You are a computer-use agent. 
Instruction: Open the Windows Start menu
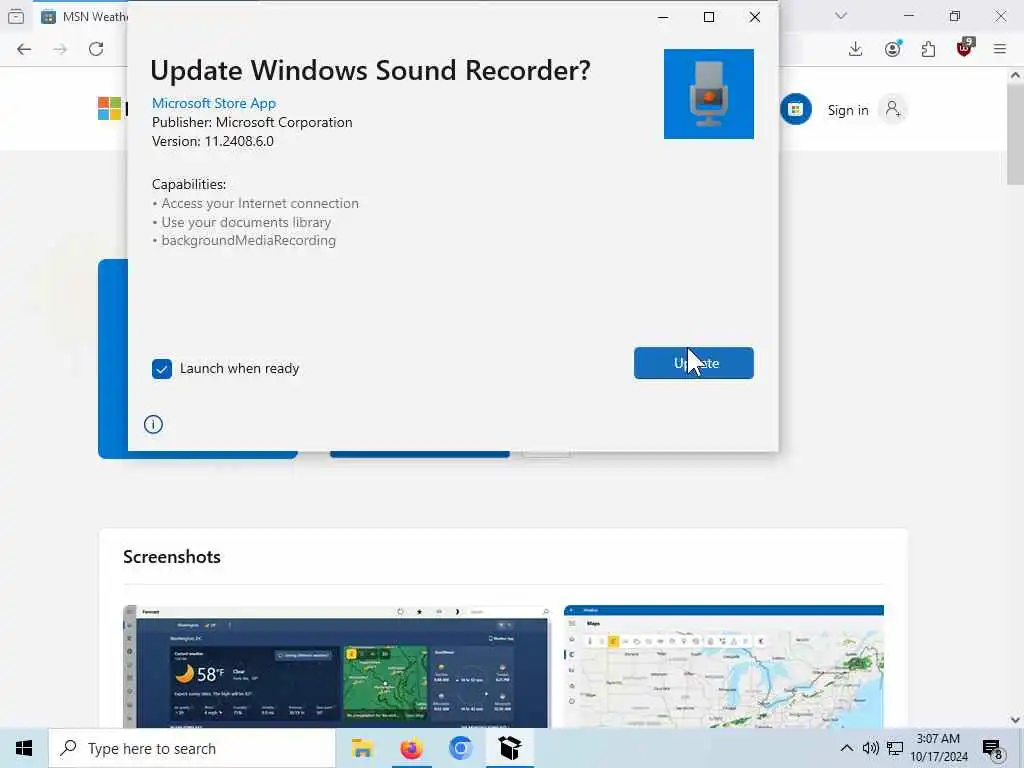click(x=24, y=748)
